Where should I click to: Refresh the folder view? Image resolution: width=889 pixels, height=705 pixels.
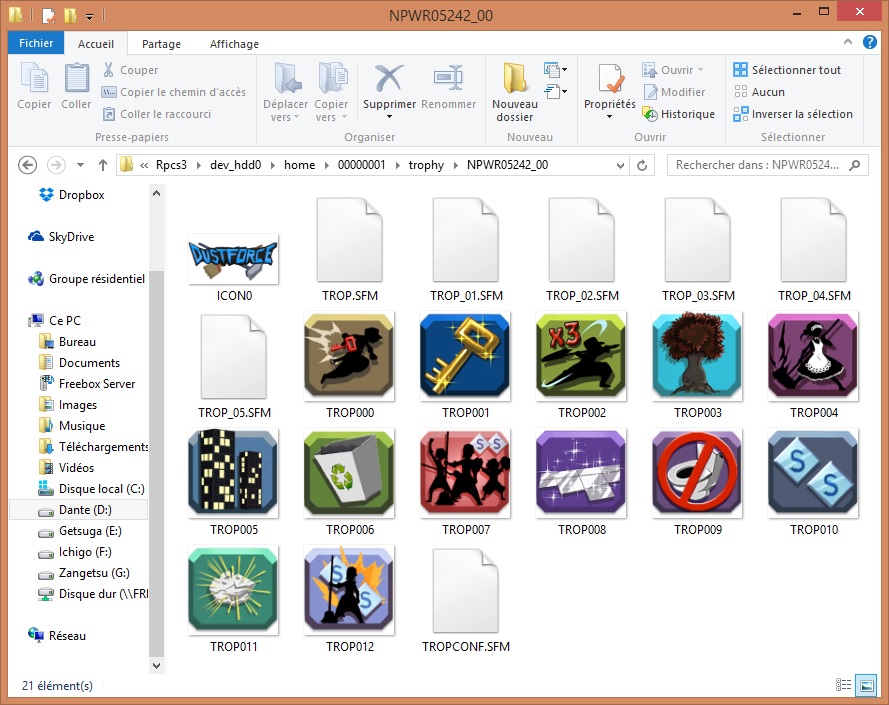642,165
